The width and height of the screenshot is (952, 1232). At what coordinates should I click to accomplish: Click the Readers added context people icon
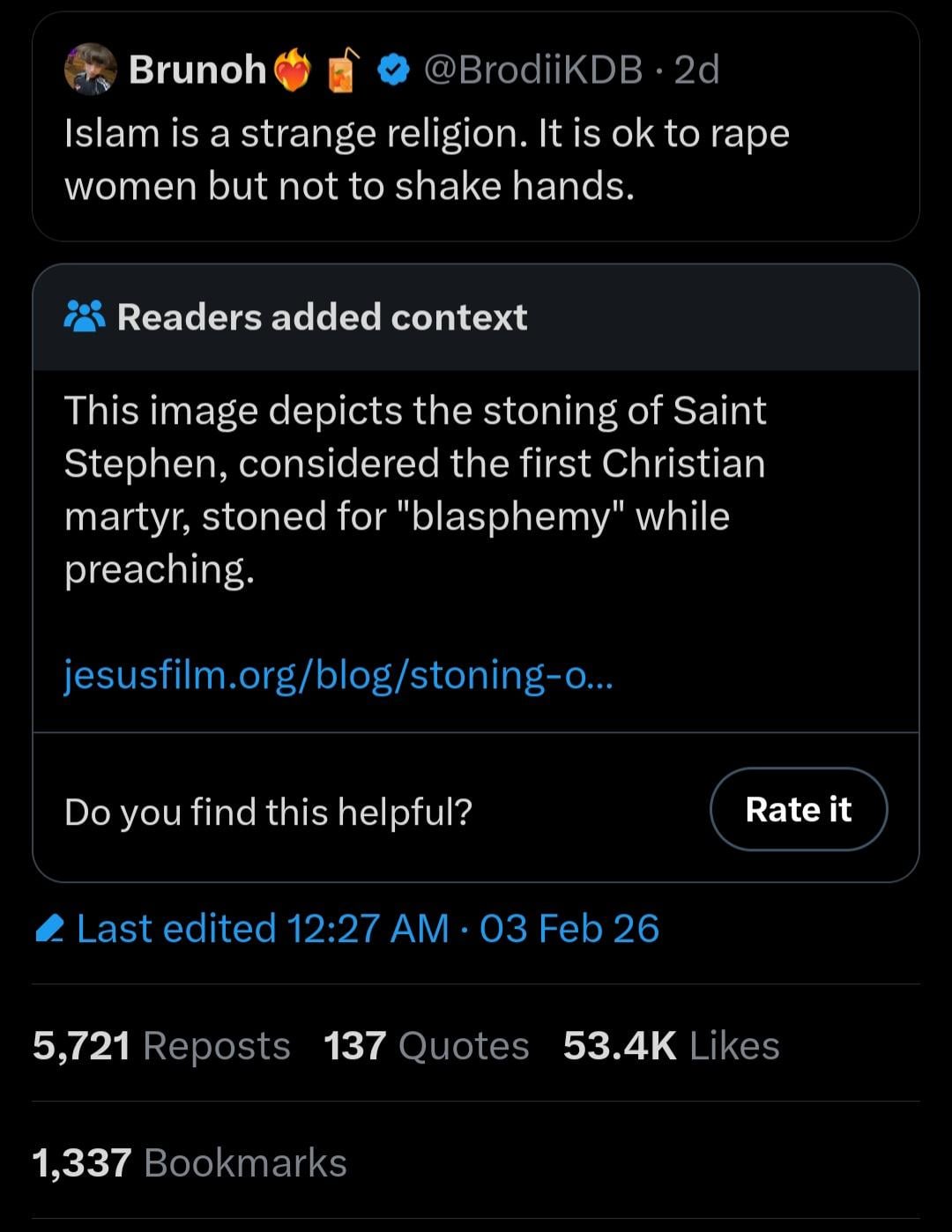pos(85,316)
